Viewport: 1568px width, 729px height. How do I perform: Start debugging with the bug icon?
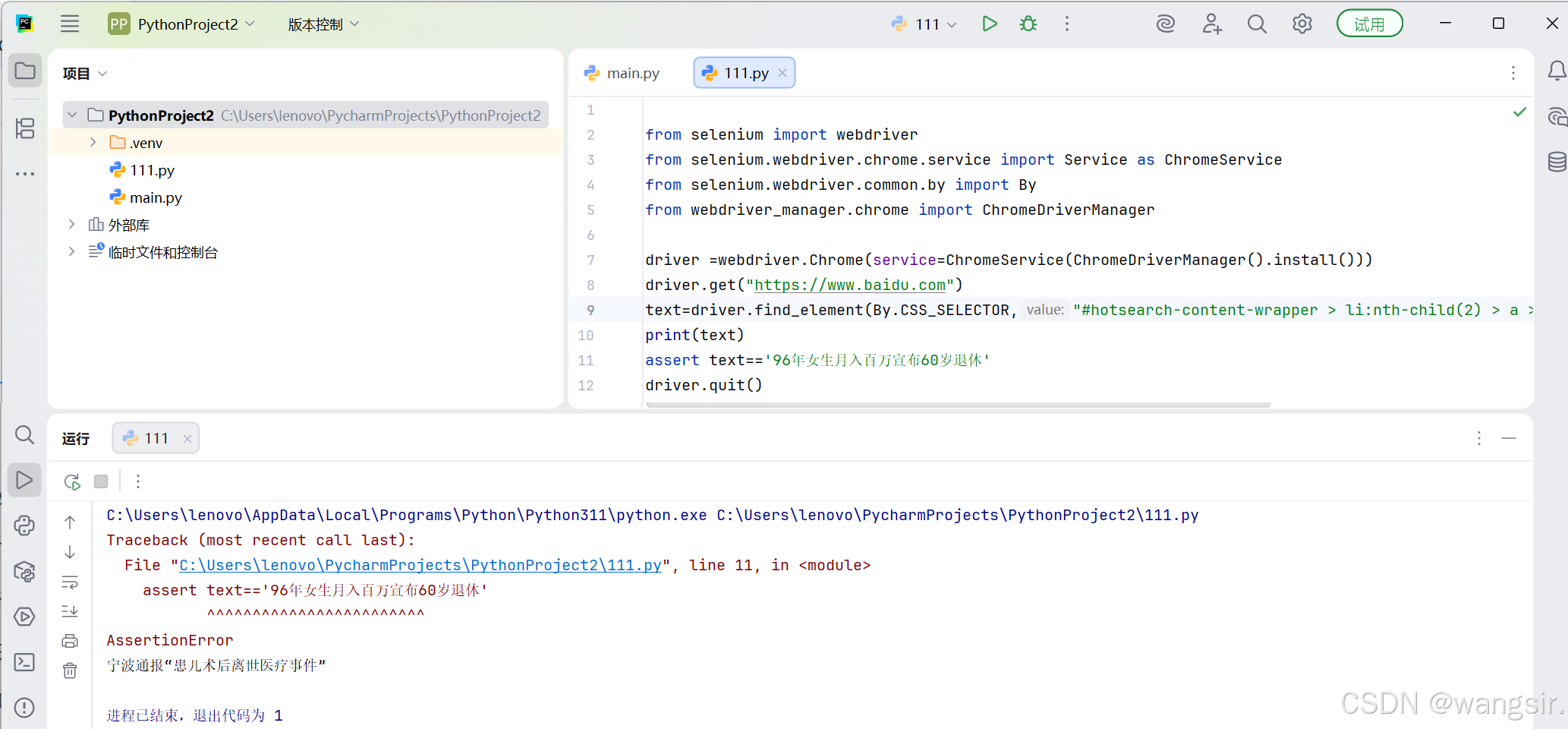[x=1028, y=24]
